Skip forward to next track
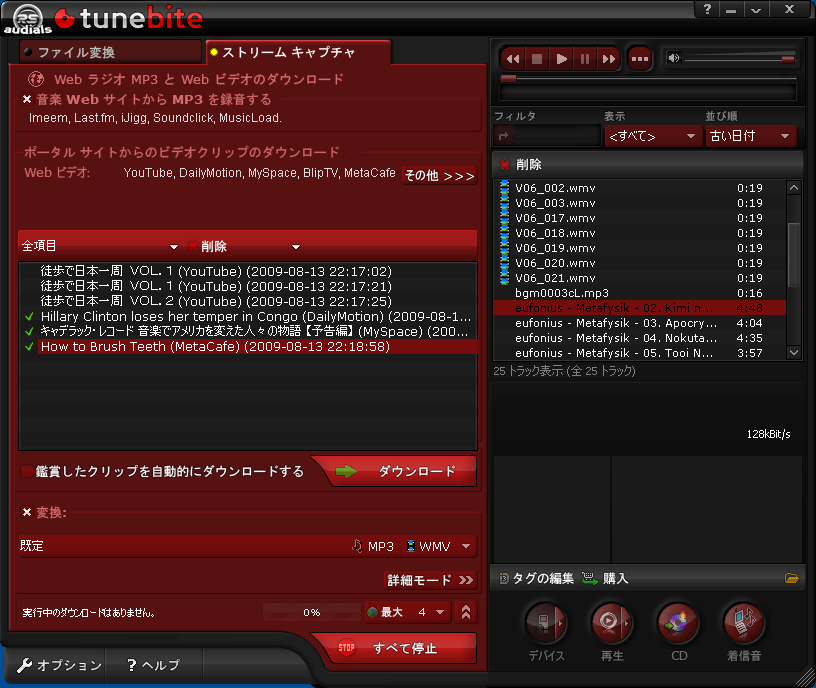The height and width of the screenshot is (688, 816). point(608,59)
